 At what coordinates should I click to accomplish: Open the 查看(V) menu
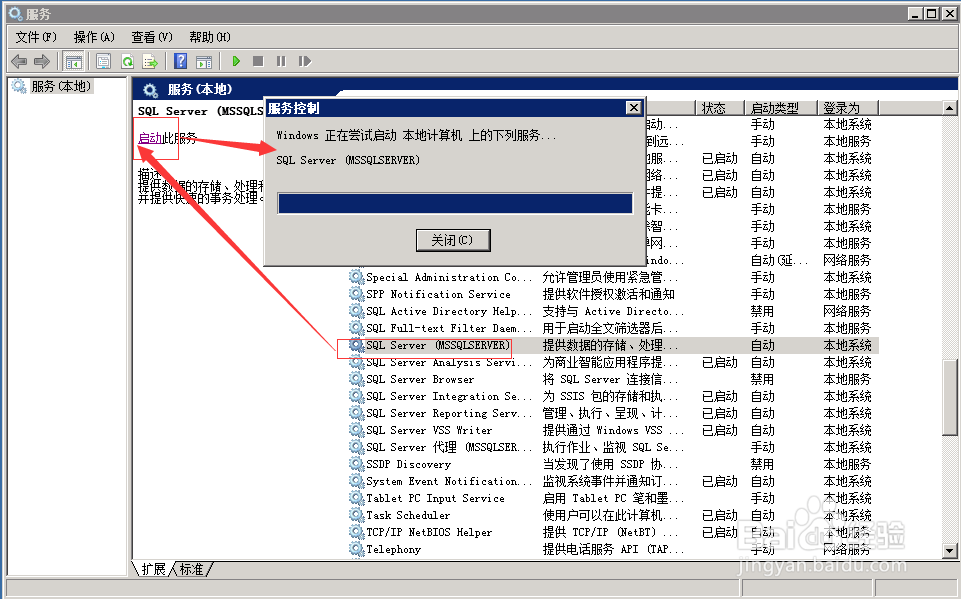point(152,37)
